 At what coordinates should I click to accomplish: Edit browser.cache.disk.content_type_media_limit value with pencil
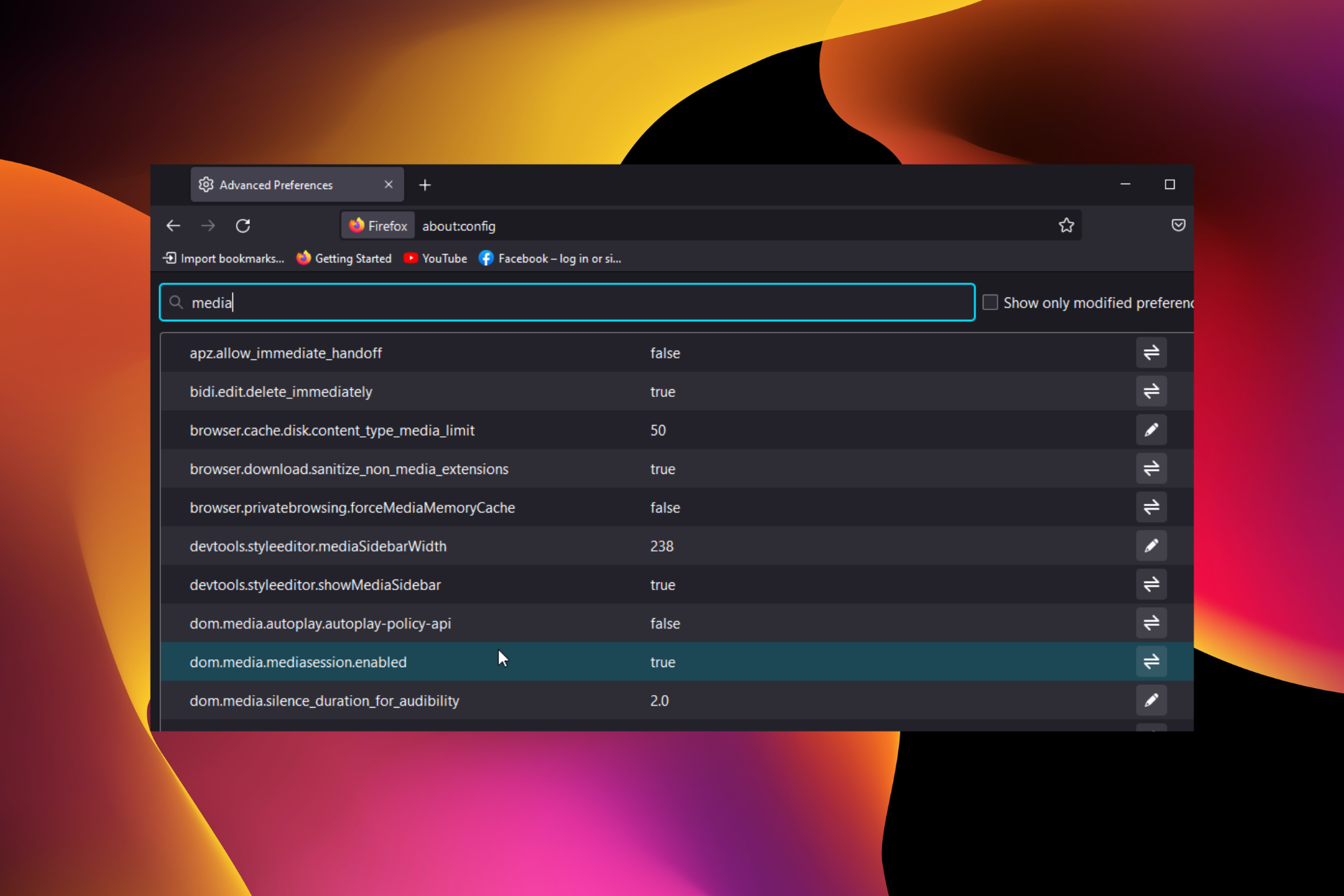click(1151, 430)
